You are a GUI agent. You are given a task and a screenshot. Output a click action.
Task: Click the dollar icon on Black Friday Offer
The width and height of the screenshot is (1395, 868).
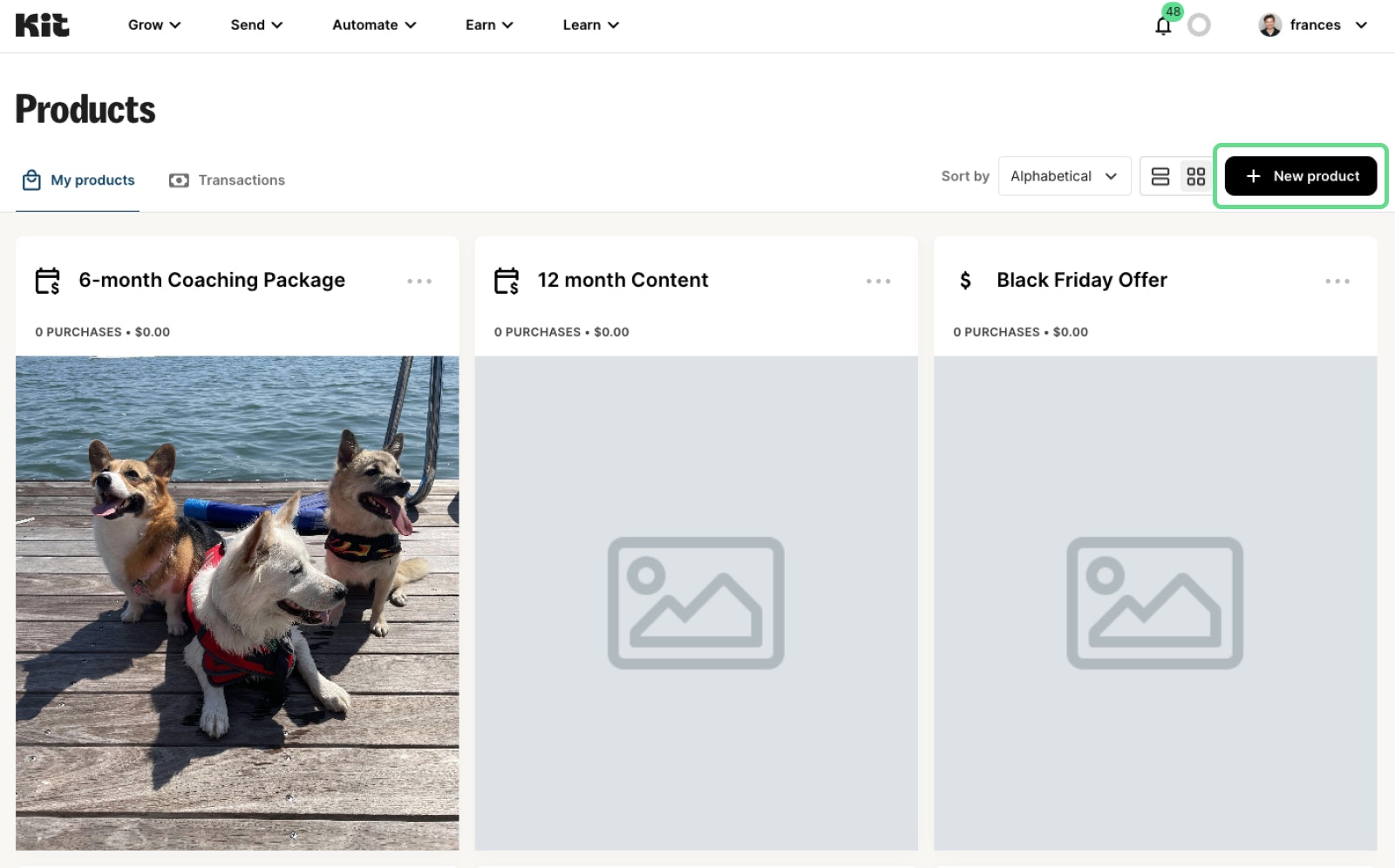965,281
